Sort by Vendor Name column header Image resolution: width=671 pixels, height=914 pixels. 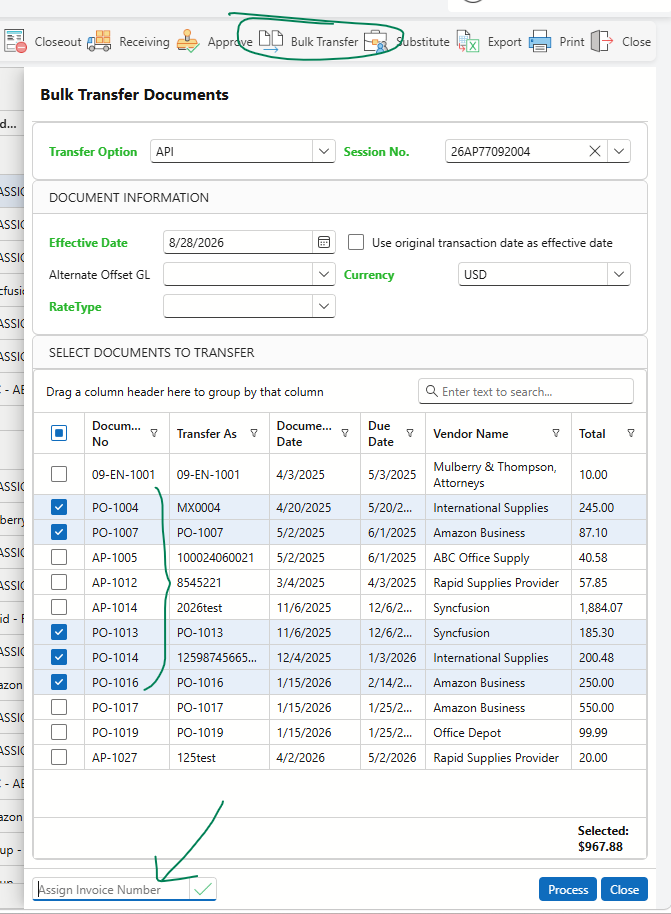point(470,434)
